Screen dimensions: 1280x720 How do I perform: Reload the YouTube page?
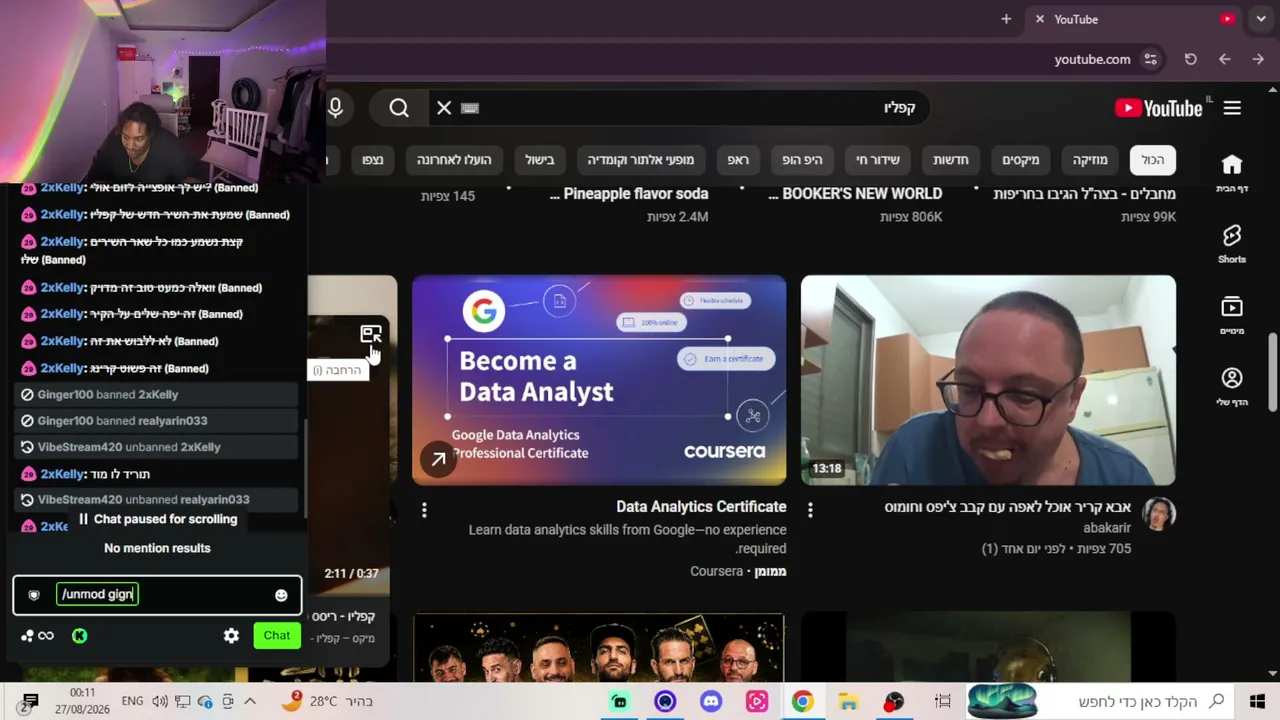click(x=1190, y=59)
